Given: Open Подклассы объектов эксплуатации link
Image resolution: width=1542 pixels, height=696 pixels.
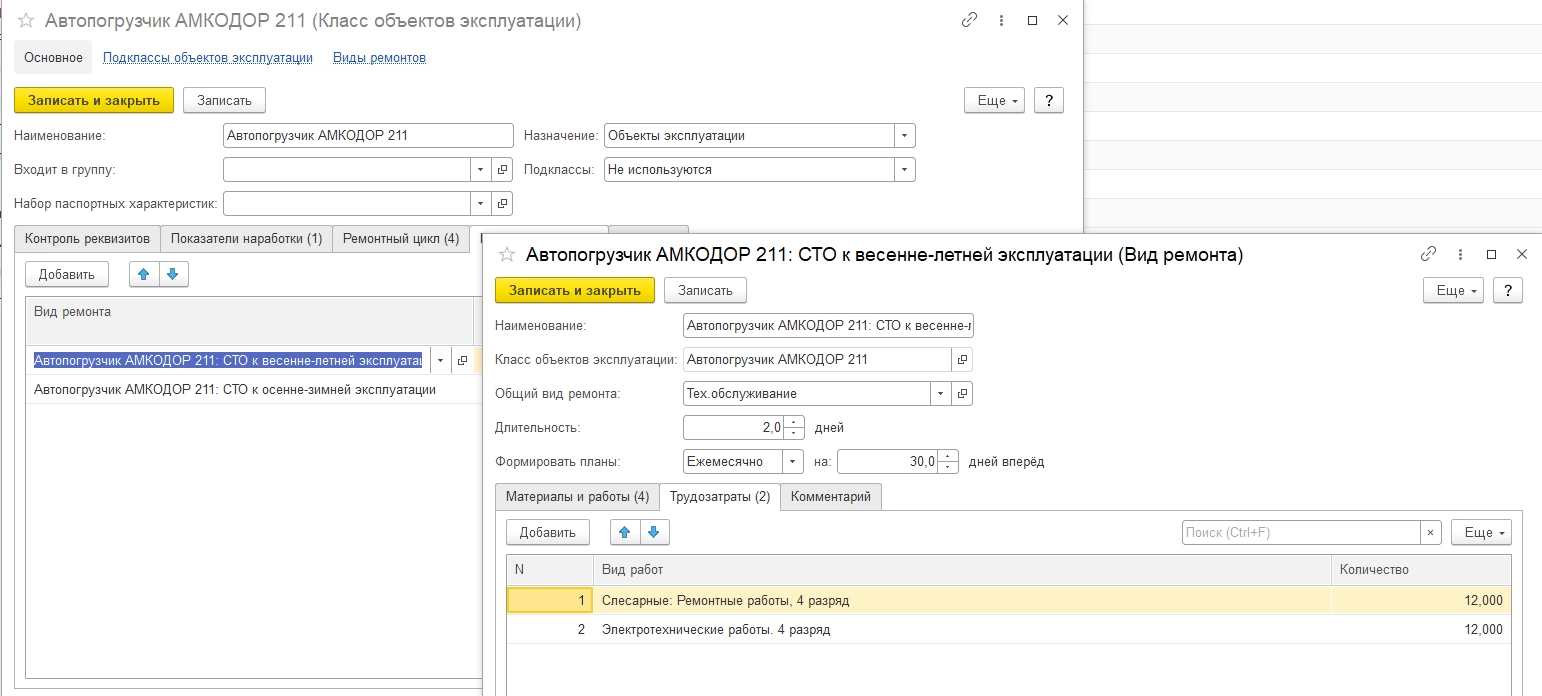Looking at the screenshot, I should (208, 58).
